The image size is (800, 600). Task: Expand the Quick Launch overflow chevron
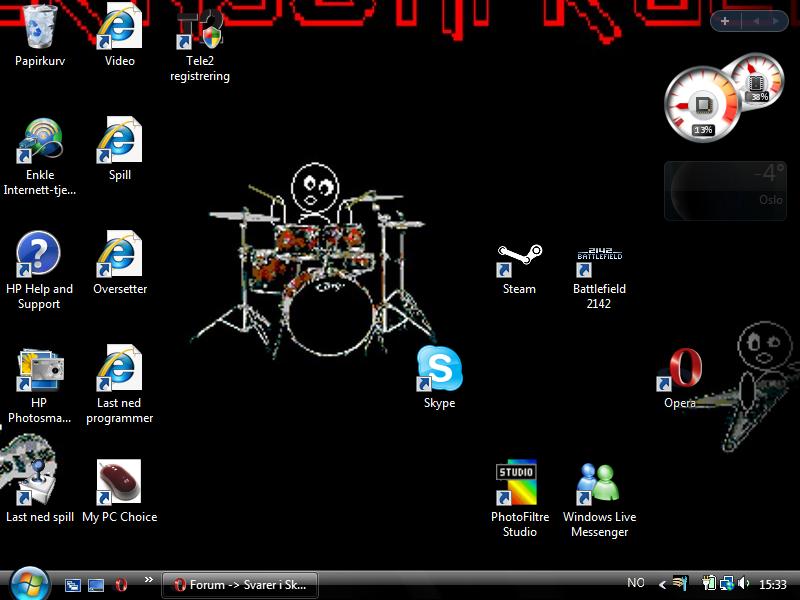click(148, 580)
